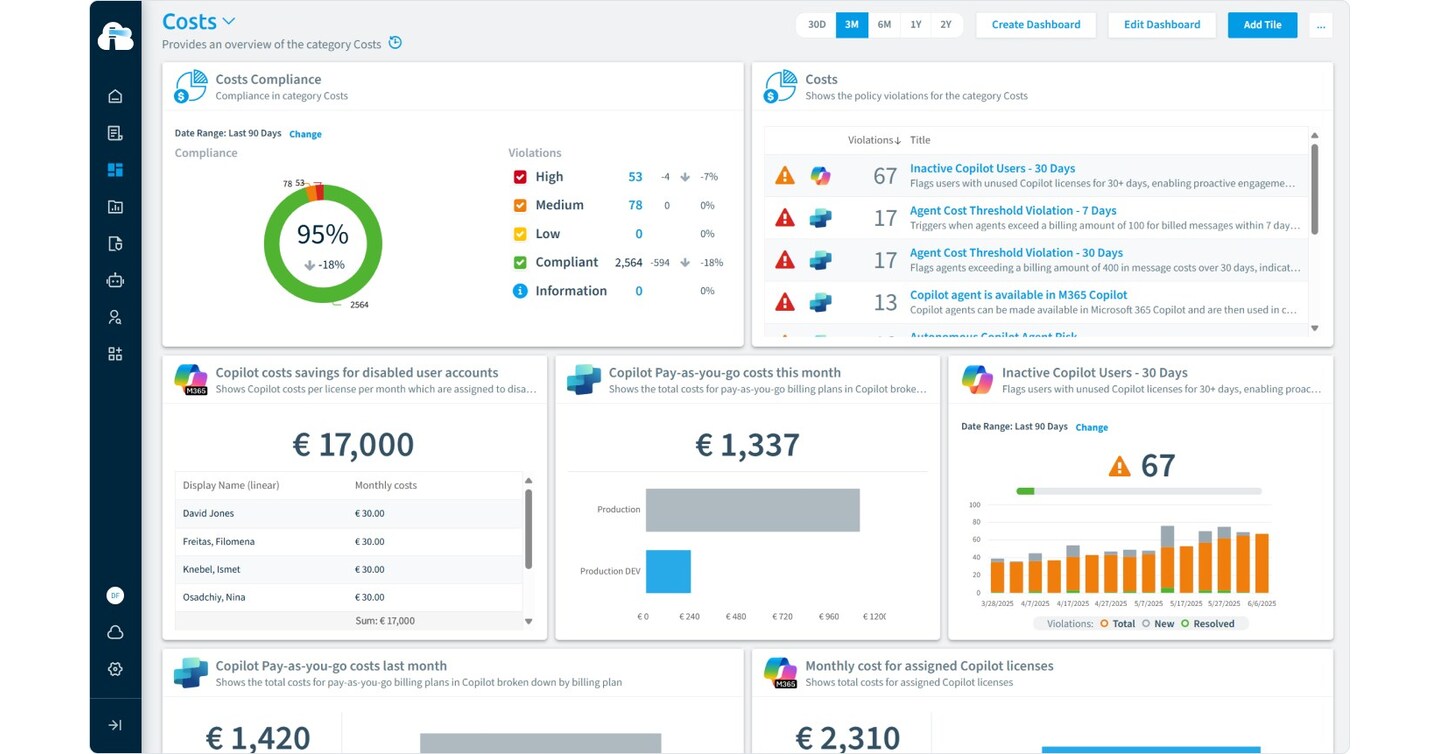Viewport: 1439px width, 754px height.
Task: Click scroll-up arrow in disabled accounts table
Action: pyautogui.click(x=529, y=481)
